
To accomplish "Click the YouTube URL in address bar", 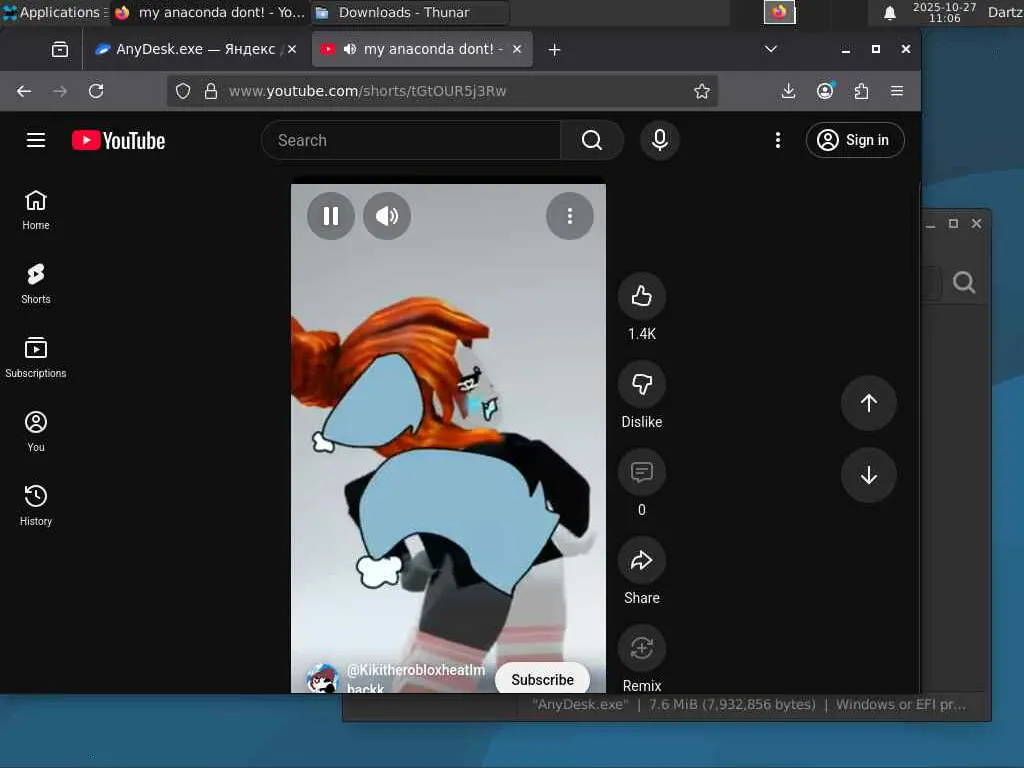I will [367, 91].
